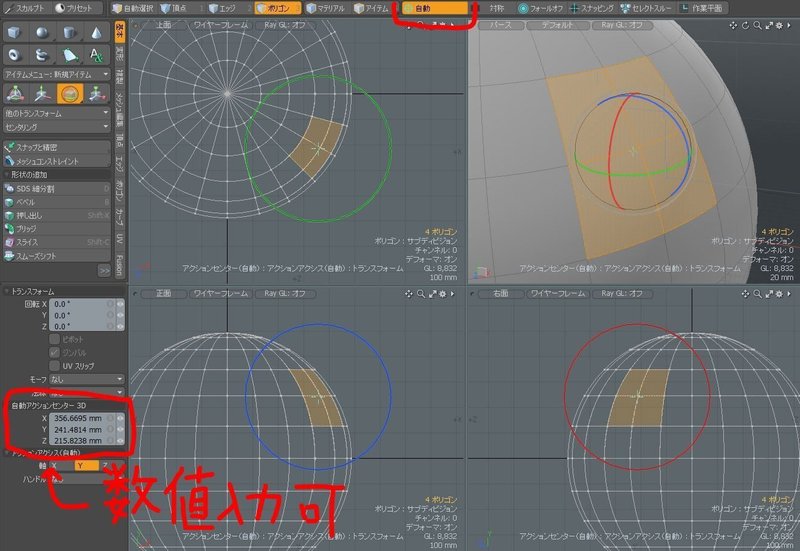
Task: Click the スライス tool button
Action: (57, 242)
